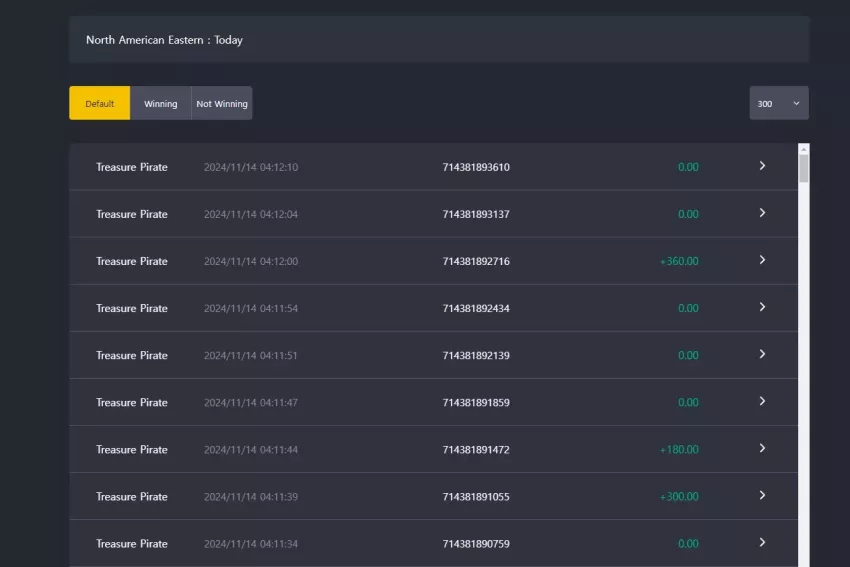Click round ID 714381891472
The image size is (850, 567).
pyautogui.click(x=476, y=450)
